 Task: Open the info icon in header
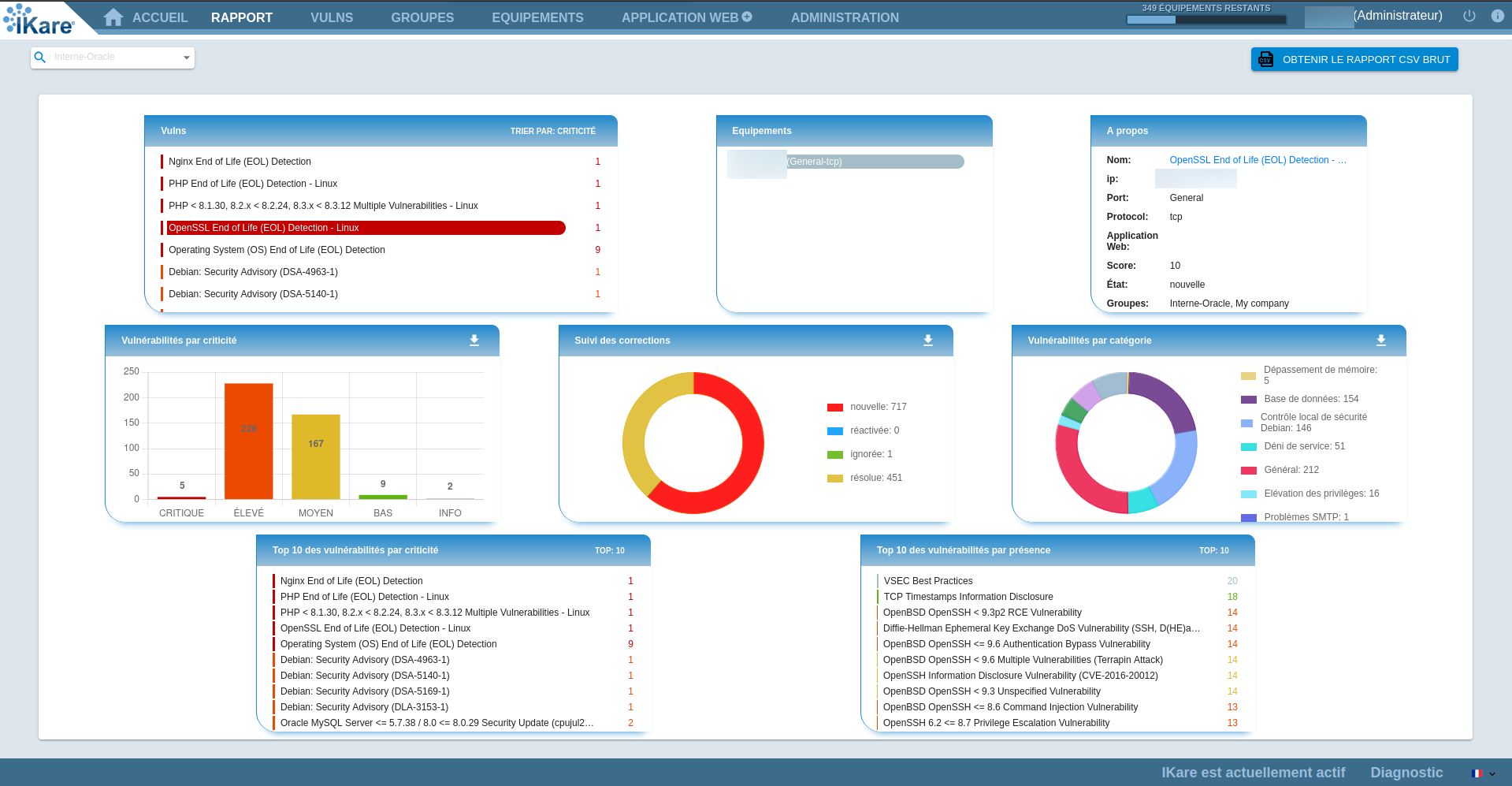coord(1498,16)
